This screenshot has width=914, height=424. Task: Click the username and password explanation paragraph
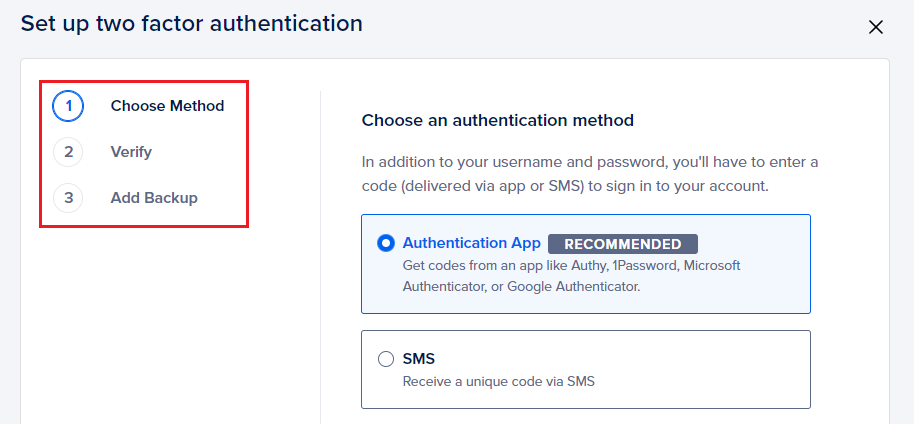tap(590, 173)
